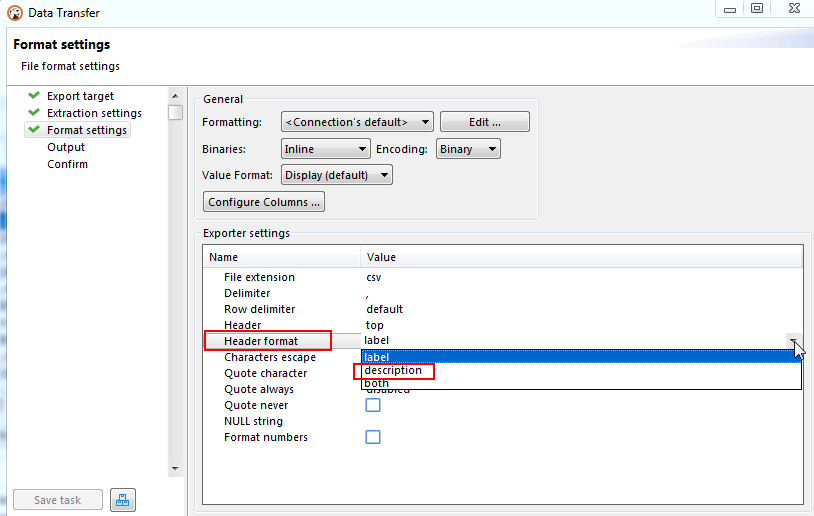Viewport: 814px width, 516px height.
Task: Select the Row delimiter row name
Action: tap(260, 309)
